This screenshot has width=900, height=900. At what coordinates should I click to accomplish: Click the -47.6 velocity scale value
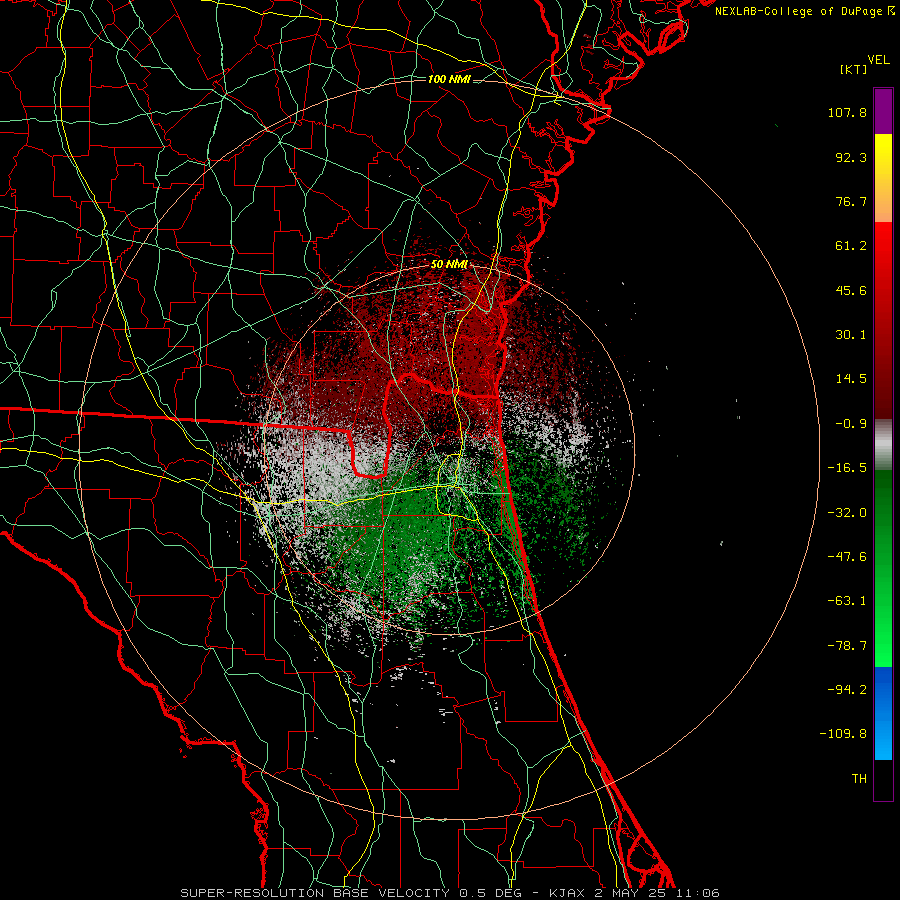tap(847, 557)
